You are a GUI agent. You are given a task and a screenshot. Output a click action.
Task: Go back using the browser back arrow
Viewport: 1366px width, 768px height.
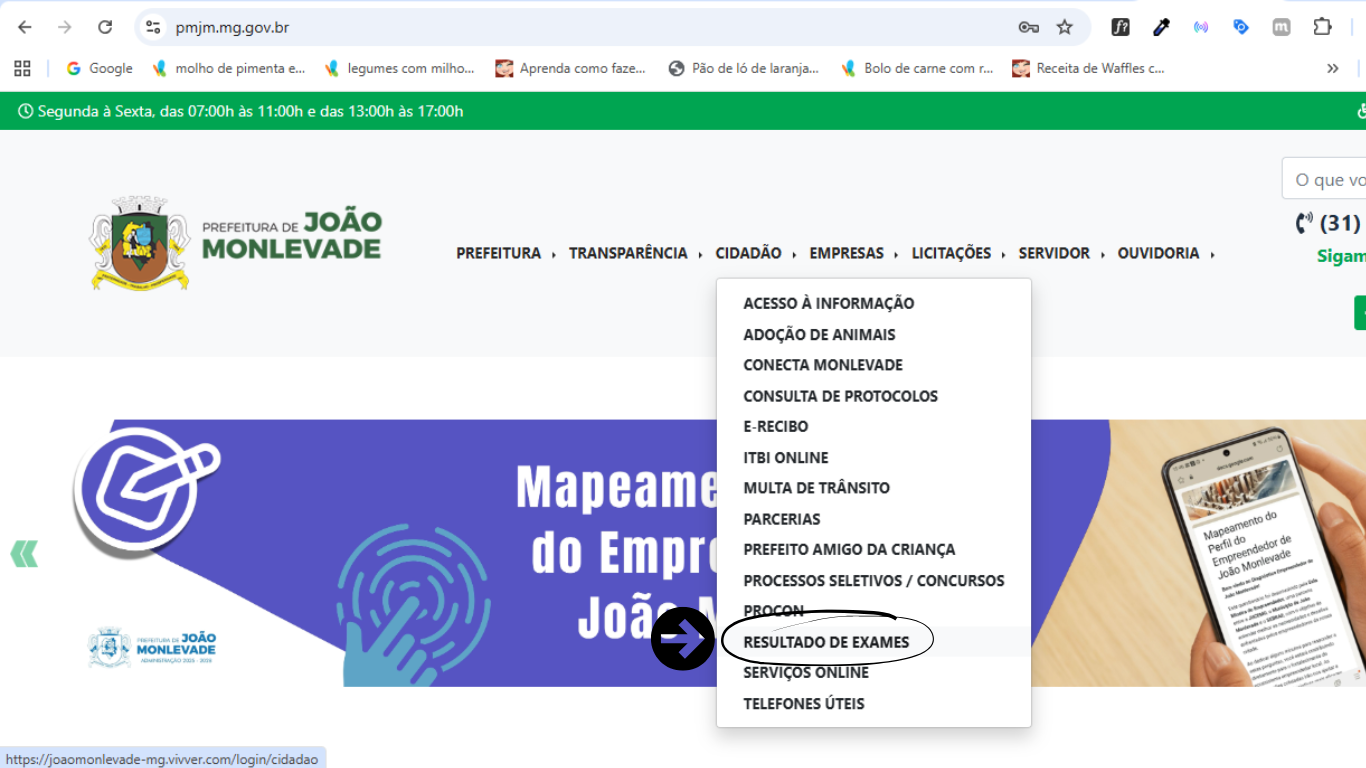tap(25, 27)
